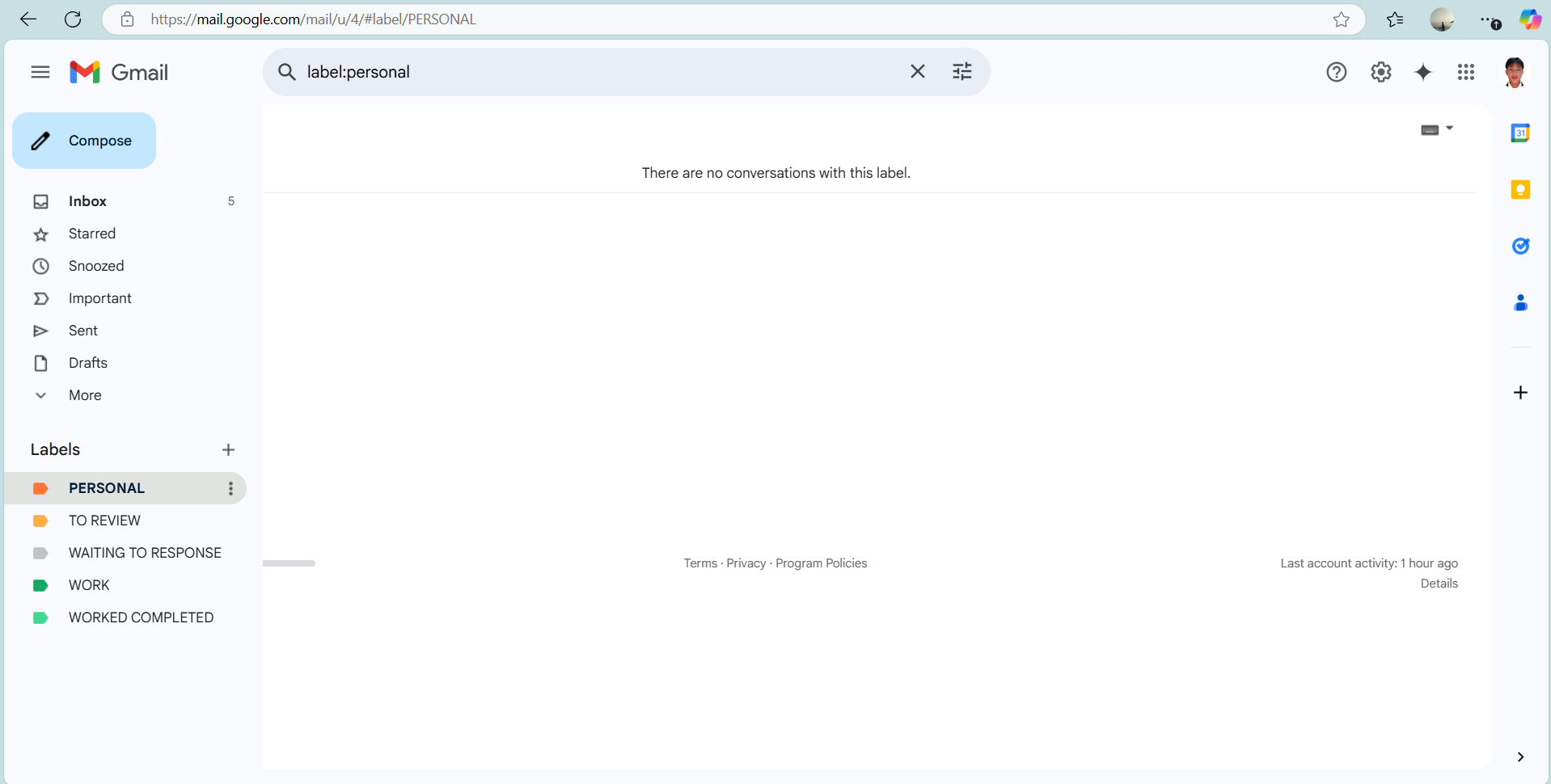Reload the page in browser
1551x784 pixels.
tap(73, 19)
